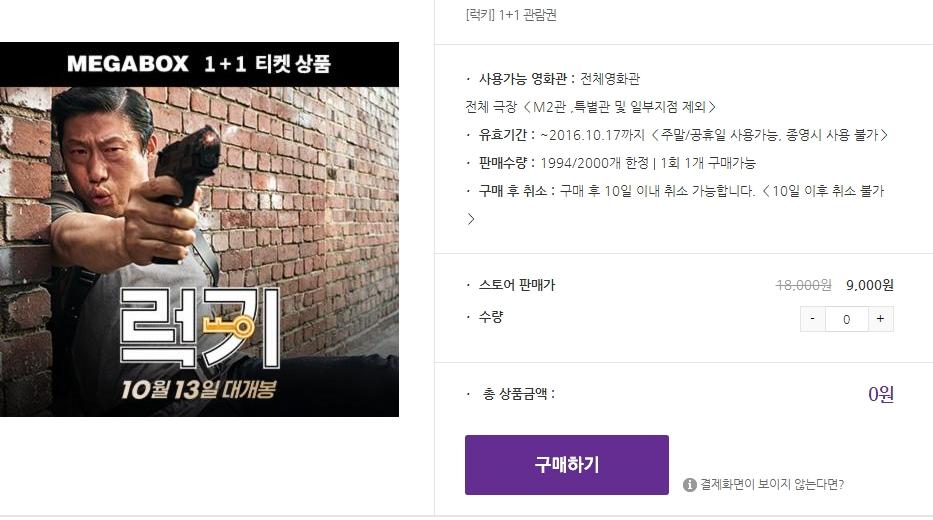Click the 스토어 판매가 label

click(516, 285)
